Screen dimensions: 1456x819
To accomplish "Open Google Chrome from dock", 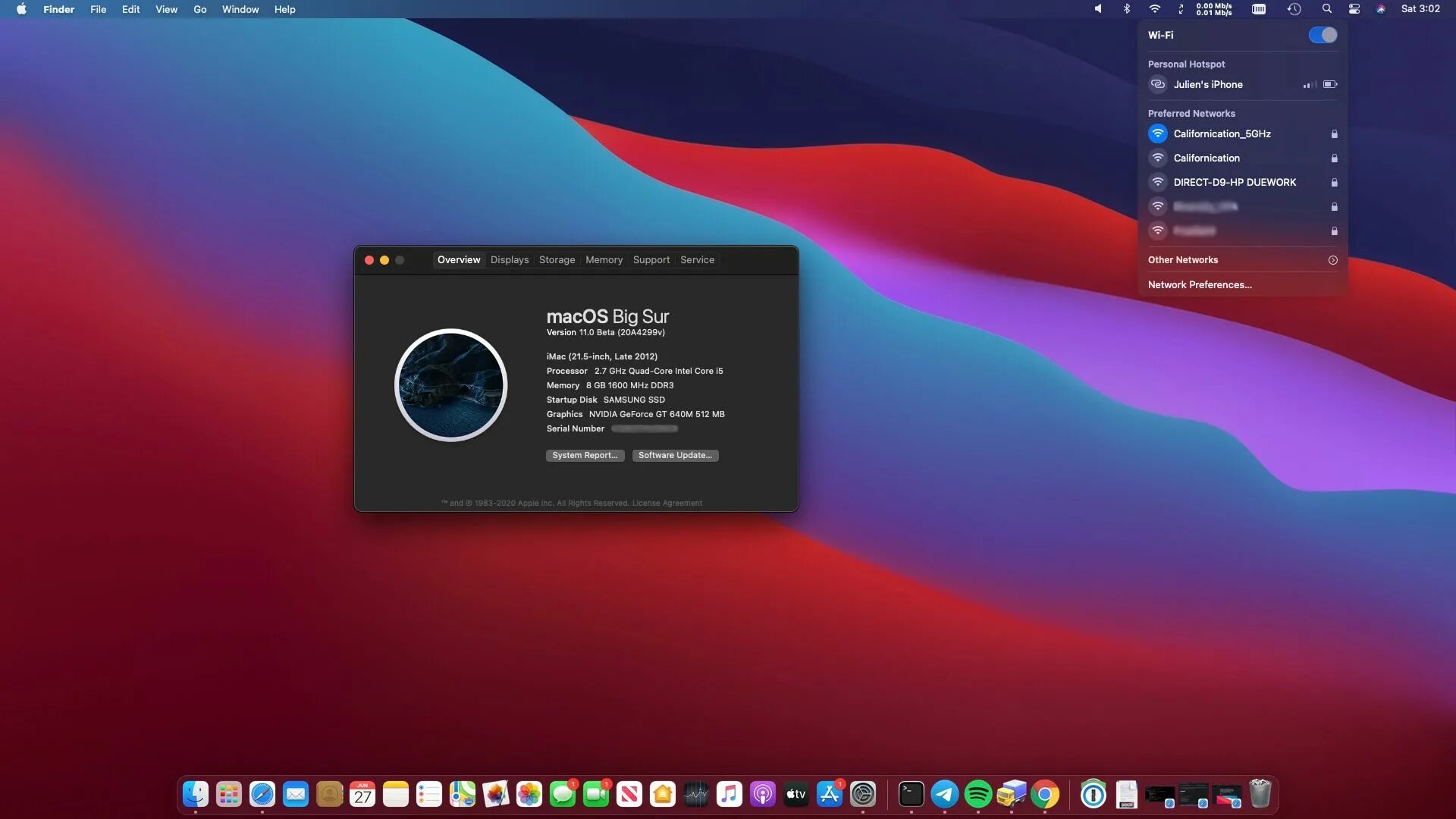I will [x=1044, y=794].
